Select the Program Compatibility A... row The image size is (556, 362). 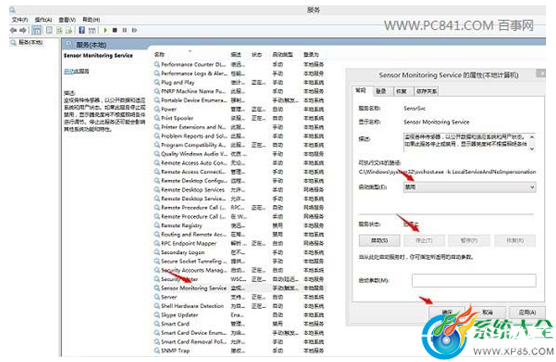click(x=239, y=145)
